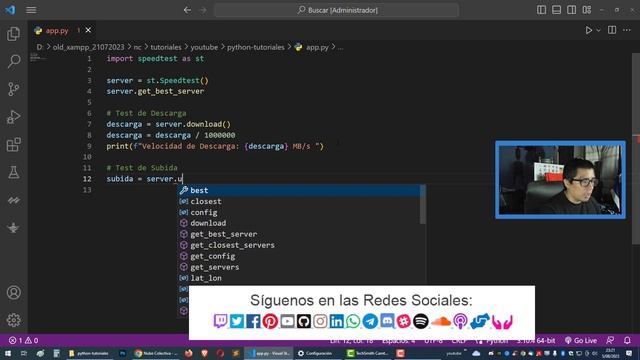Image resolution: width=640 pixels, height=360 pixels.
Task: Click the editor vertical scrollbar
Action: click(x=636, y=149)
